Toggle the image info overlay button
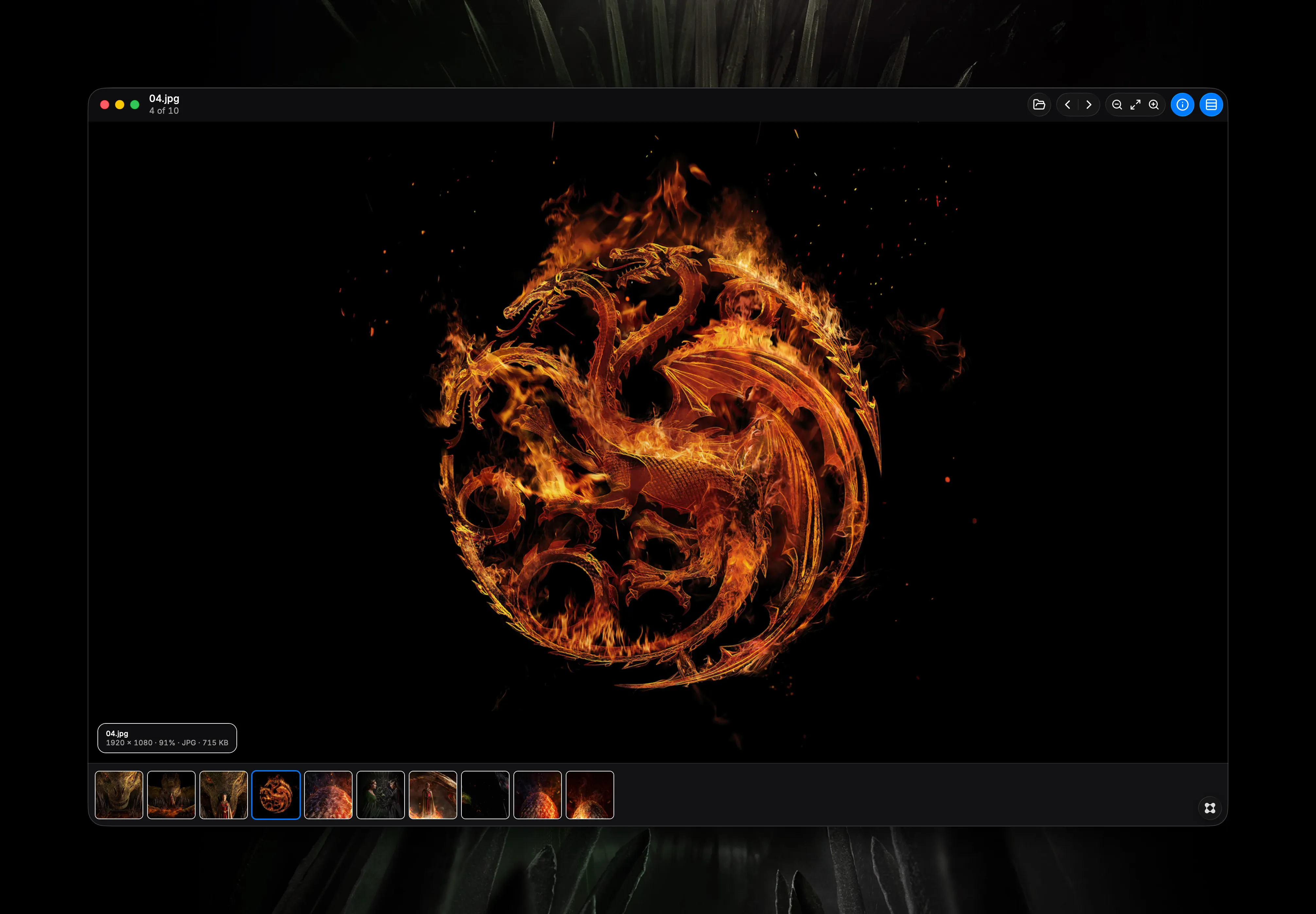The height and width of the screenshot is (914, 1316). click(x=1182, y=105)
